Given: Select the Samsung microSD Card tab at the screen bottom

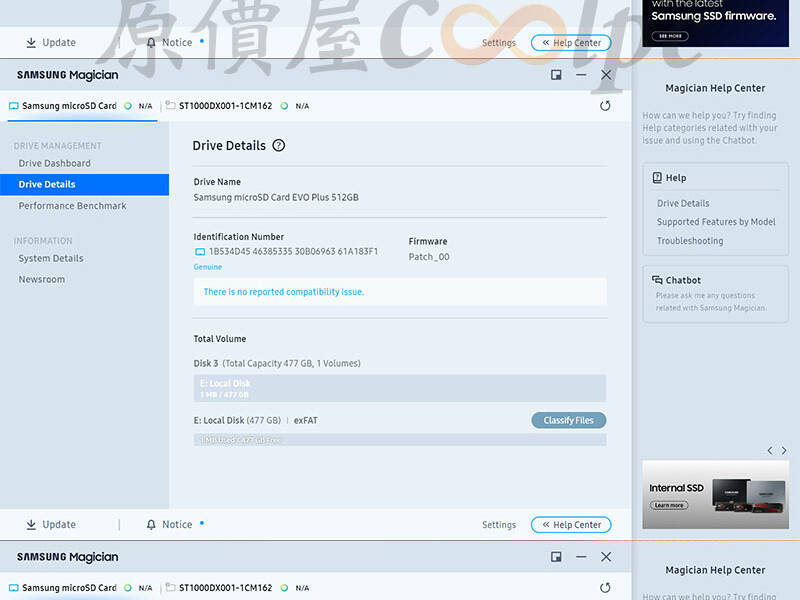Looking at the screenshot, I should click(82, 588).
